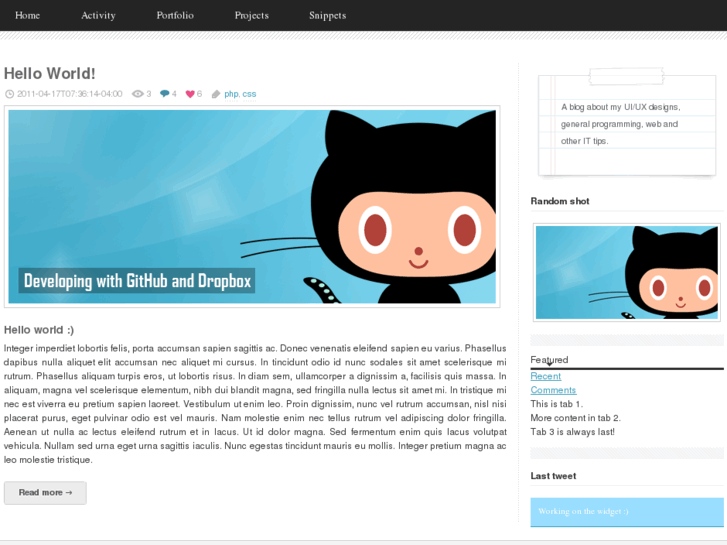Switch to the Comments tab
Image resolution: width=727 pixels, height=545 pixels.
click(x=554, y=390)
